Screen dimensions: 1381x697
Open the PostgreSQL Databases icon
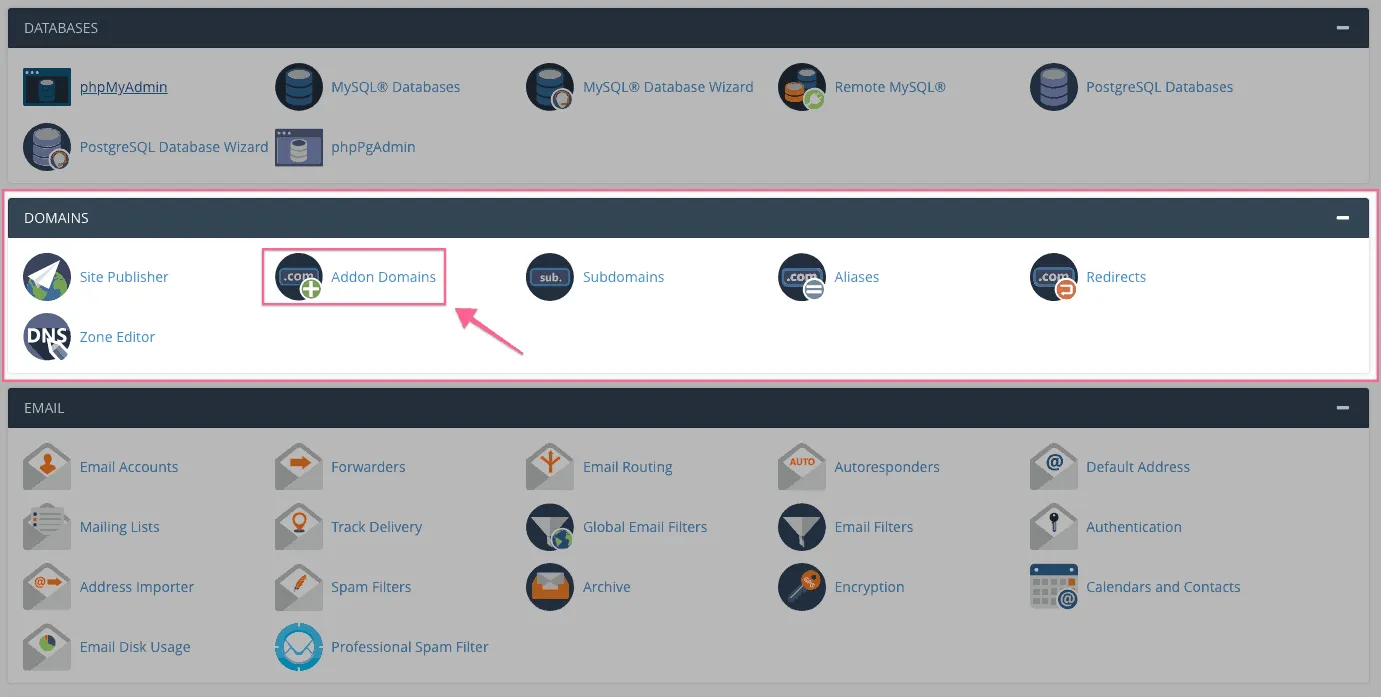coord(1054,87)
